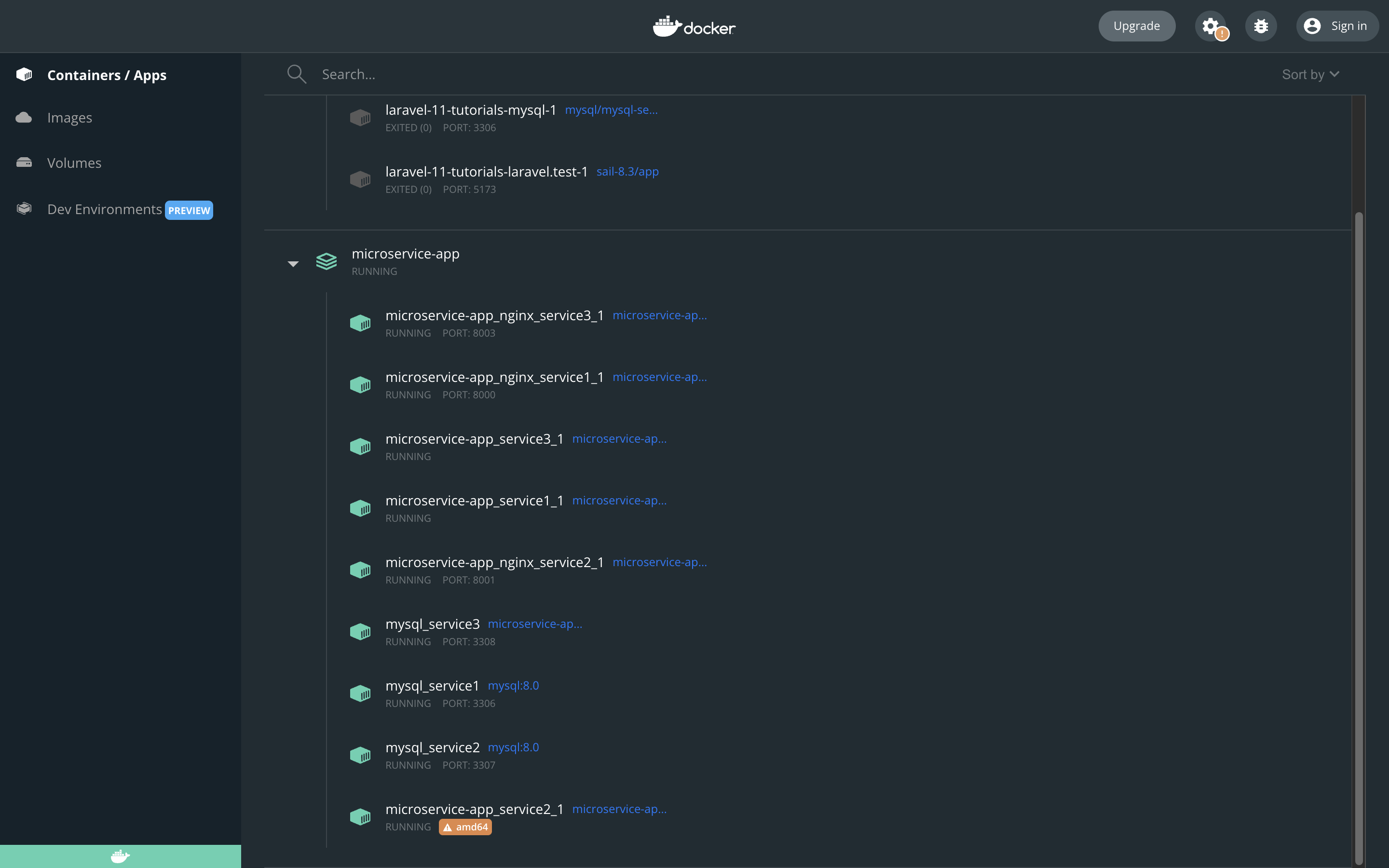This screenshot has width=1389, height=868.
Task: Expand the amd64 architecture warning badge
Action: [x=465, y=827]
